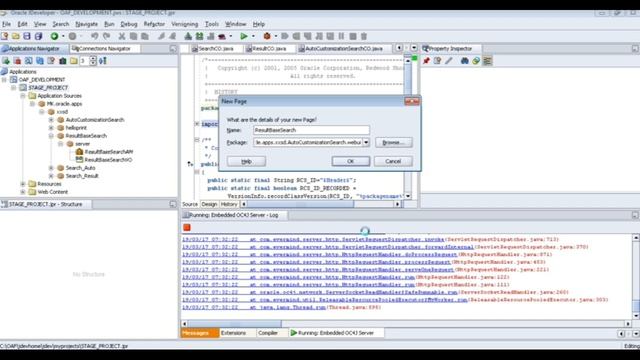Click the Name field in New Page dialog
Image resolution: width=640 pixels, height=360 pixels.
pyautogui.click(x=311, y=130)
